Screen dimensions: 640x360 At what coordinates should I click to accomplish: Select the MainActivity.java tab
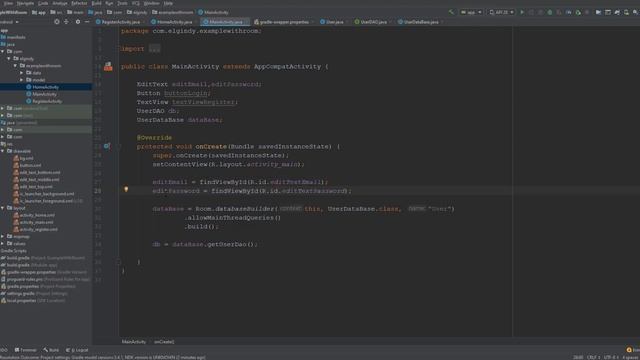(224, 22)
